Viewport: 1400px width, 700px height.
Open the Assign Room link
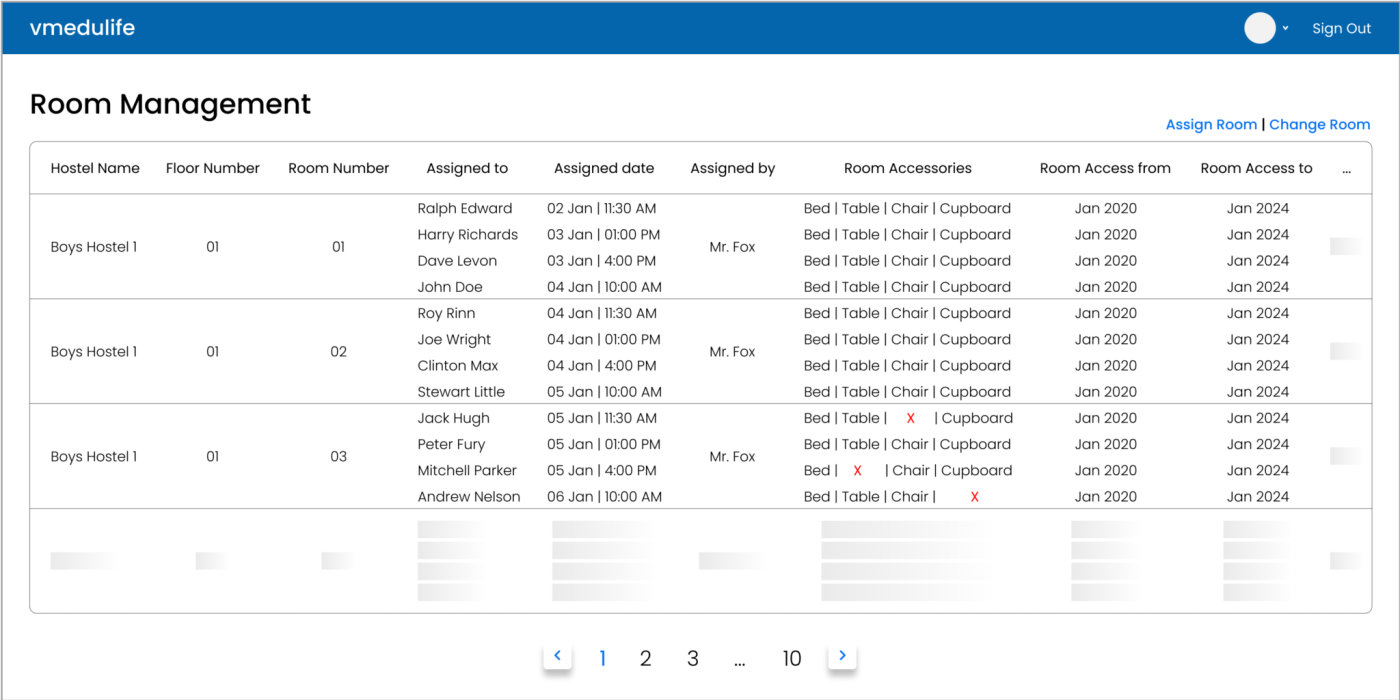1211,124
